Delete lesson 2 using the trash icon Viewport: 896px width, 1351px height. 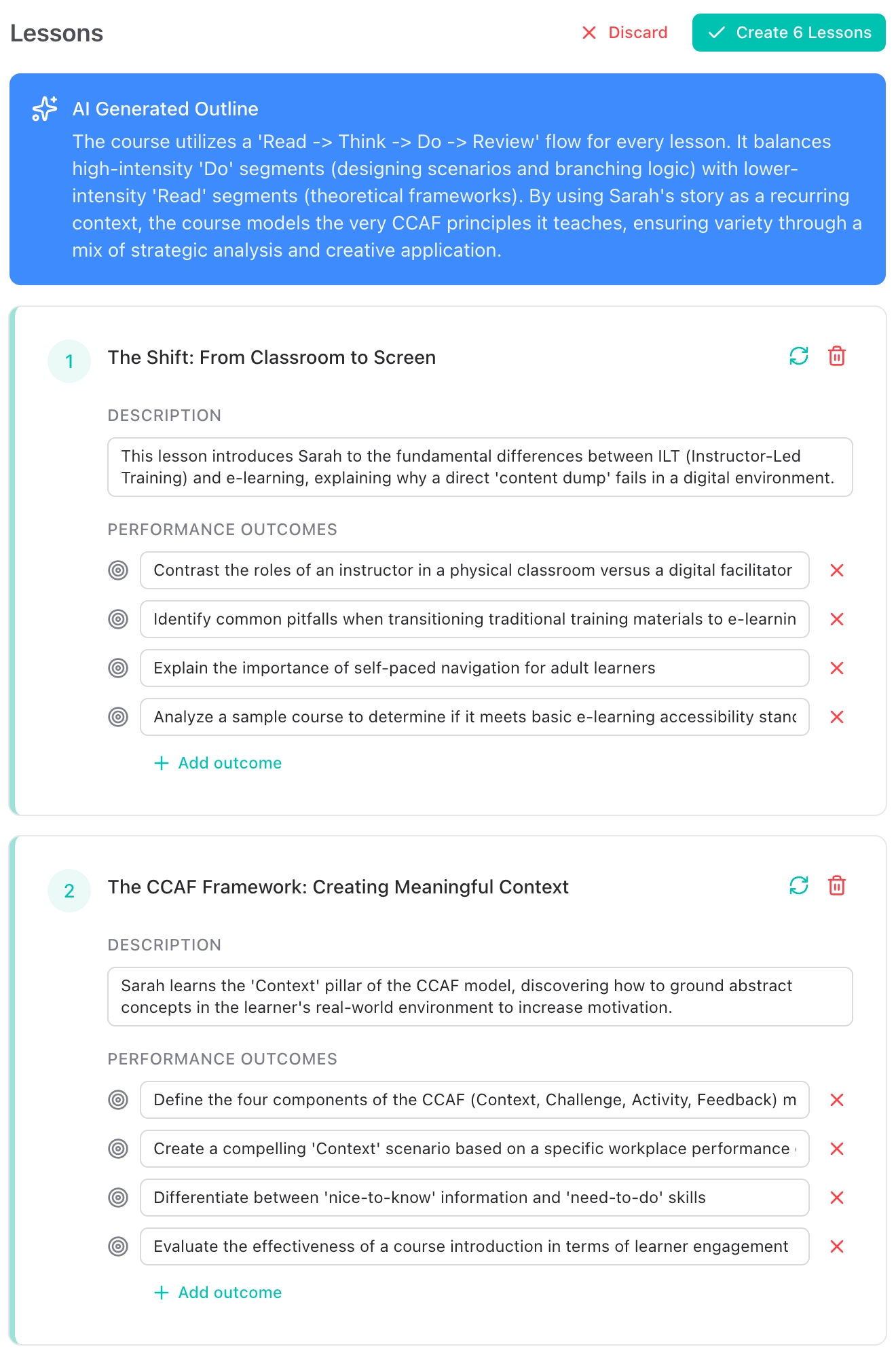pyautogui.click(x=836, y=885)
